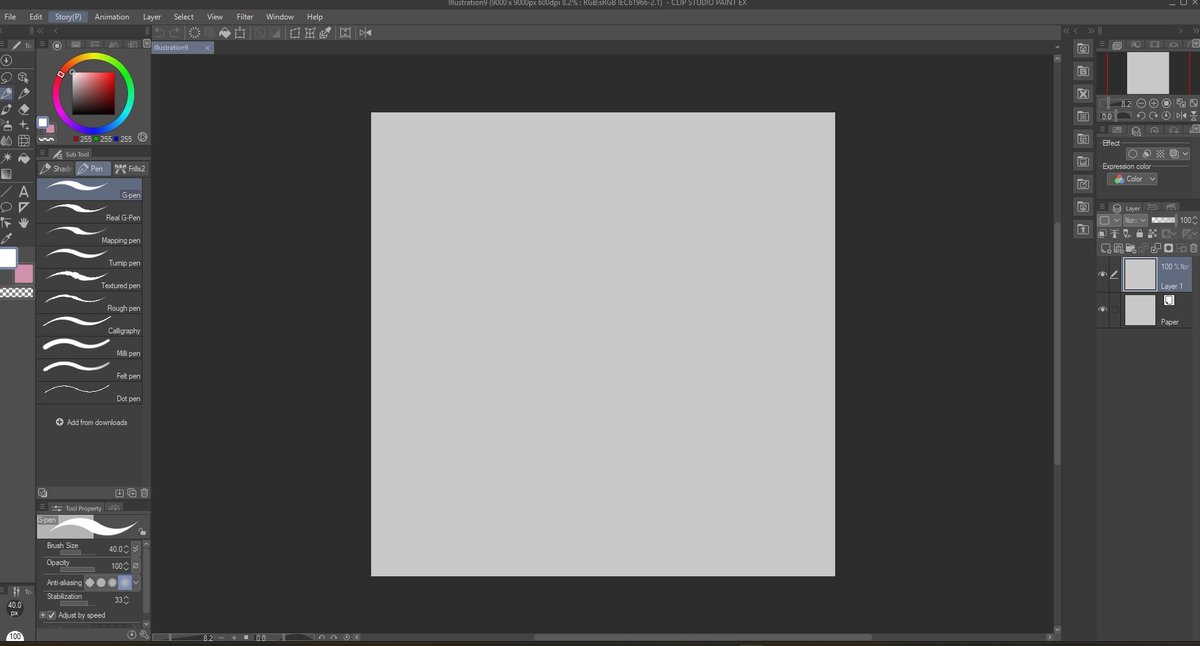Select the Hand move tool
Screen dimensions: 1200x646
pyautogui.click(x=24, y=223)
